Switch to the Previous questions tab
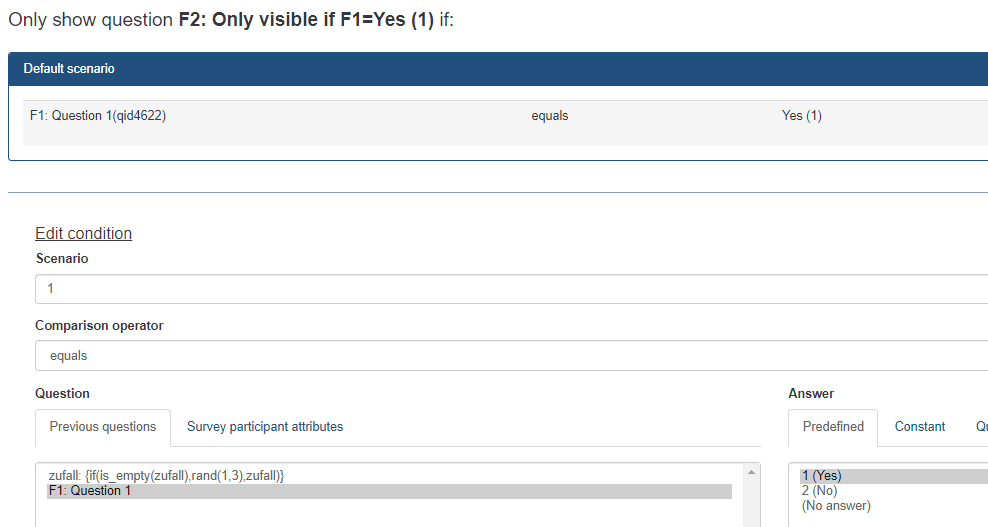The width and height of the screenshot is (988, 527). pos(103,427)
